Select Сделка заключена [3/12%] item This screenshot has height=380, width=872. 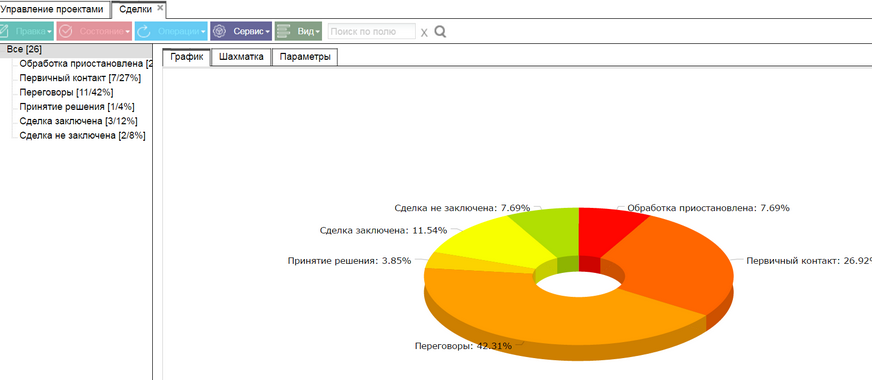coord(78,121)
